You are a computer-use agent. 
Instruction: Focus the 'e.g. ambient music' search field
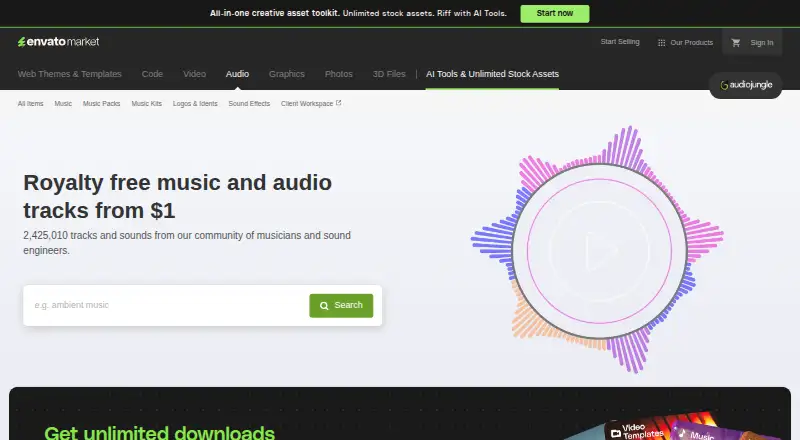click(166, 305)
